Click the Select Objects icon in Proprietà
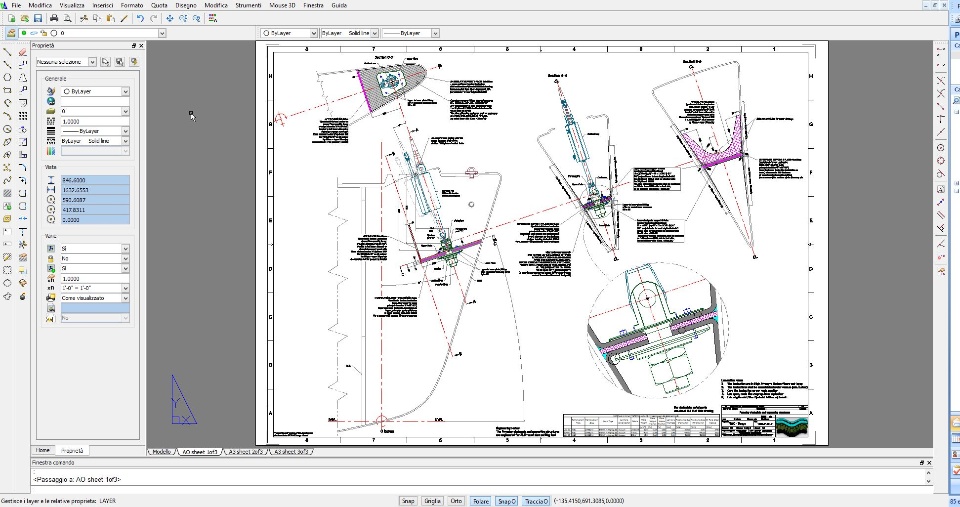The image size is (960, 507). coord(105,62)
